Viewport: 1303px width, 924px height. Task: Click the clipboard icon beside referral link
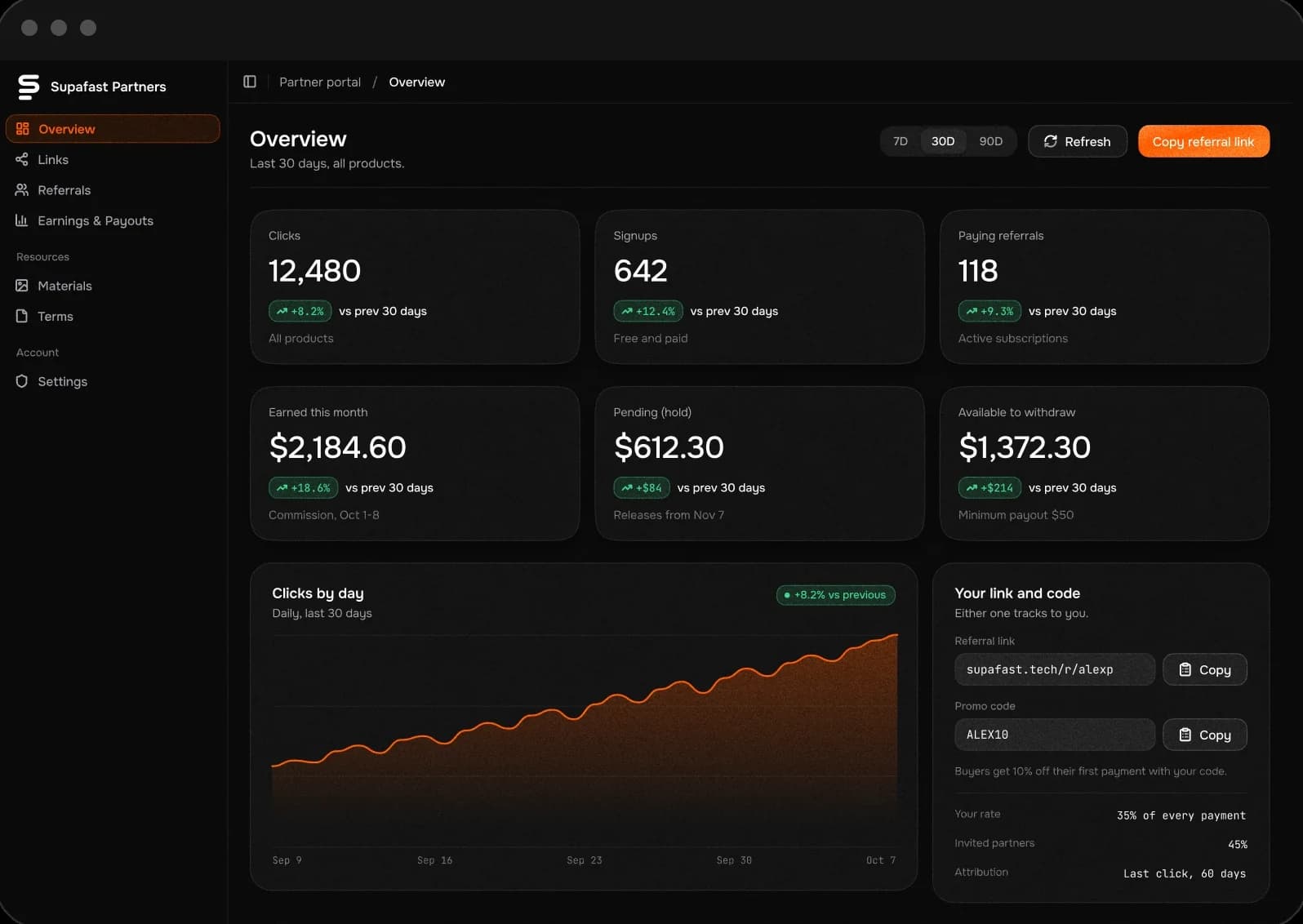(1185, 669)
